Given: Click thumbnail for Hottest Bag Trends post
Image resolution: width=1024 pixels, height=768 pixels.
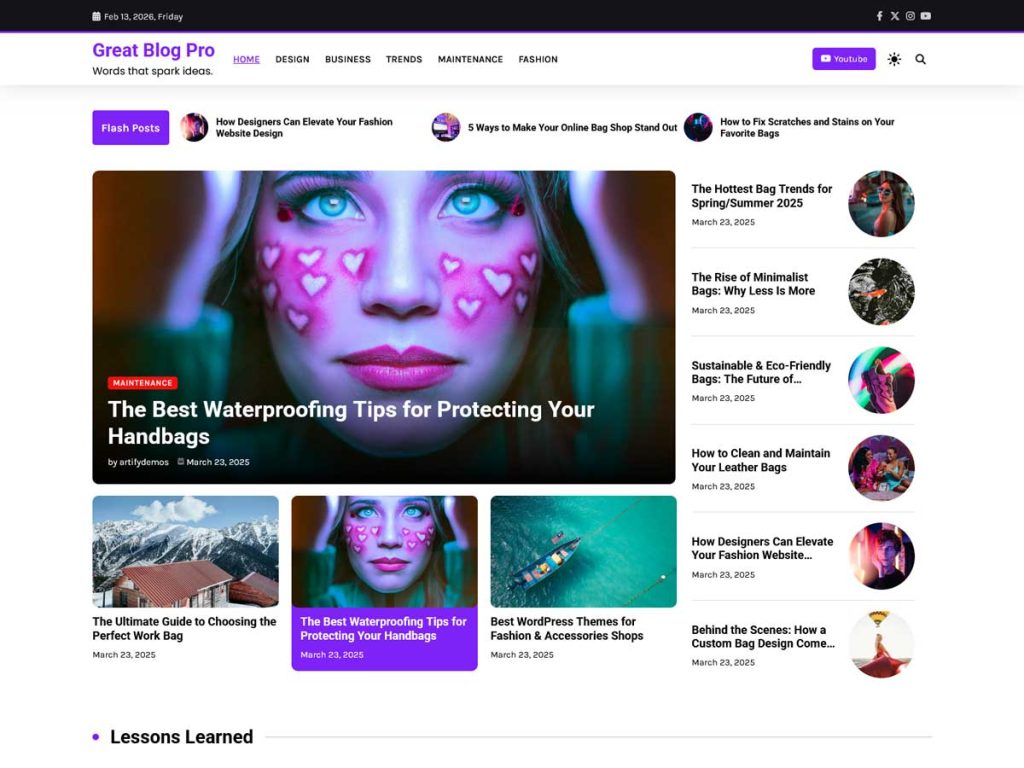Looking at the screenshot, I should tap(881, 204).
